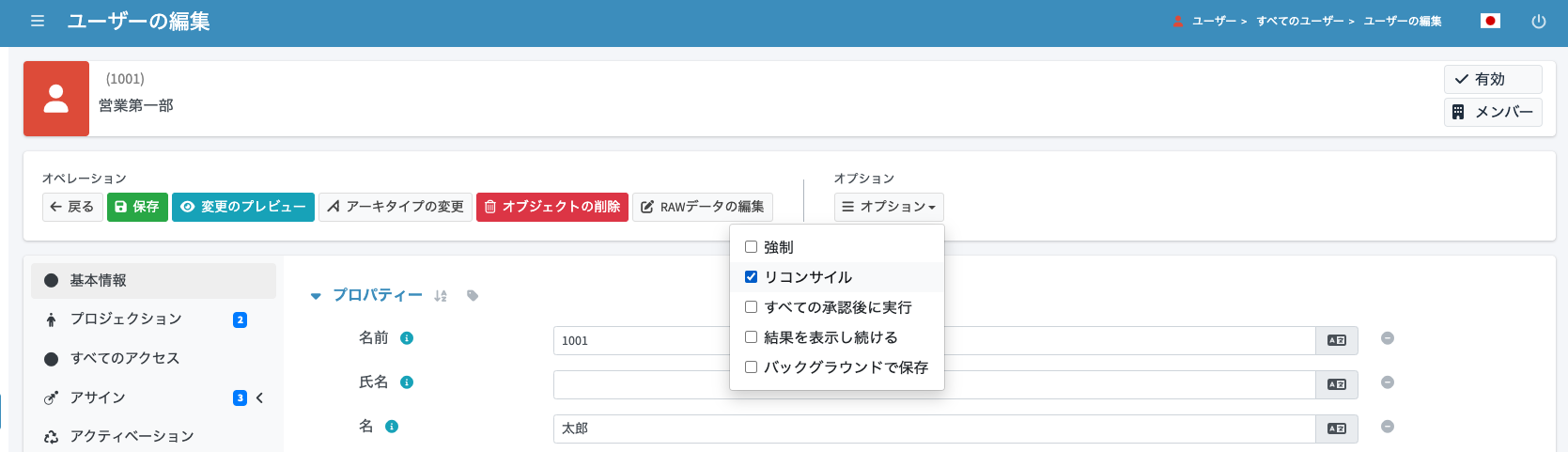The width and height of the screenshot is (1568, 452).
Task: Click the red user avatar icon
Action: (x=56, y=99)
